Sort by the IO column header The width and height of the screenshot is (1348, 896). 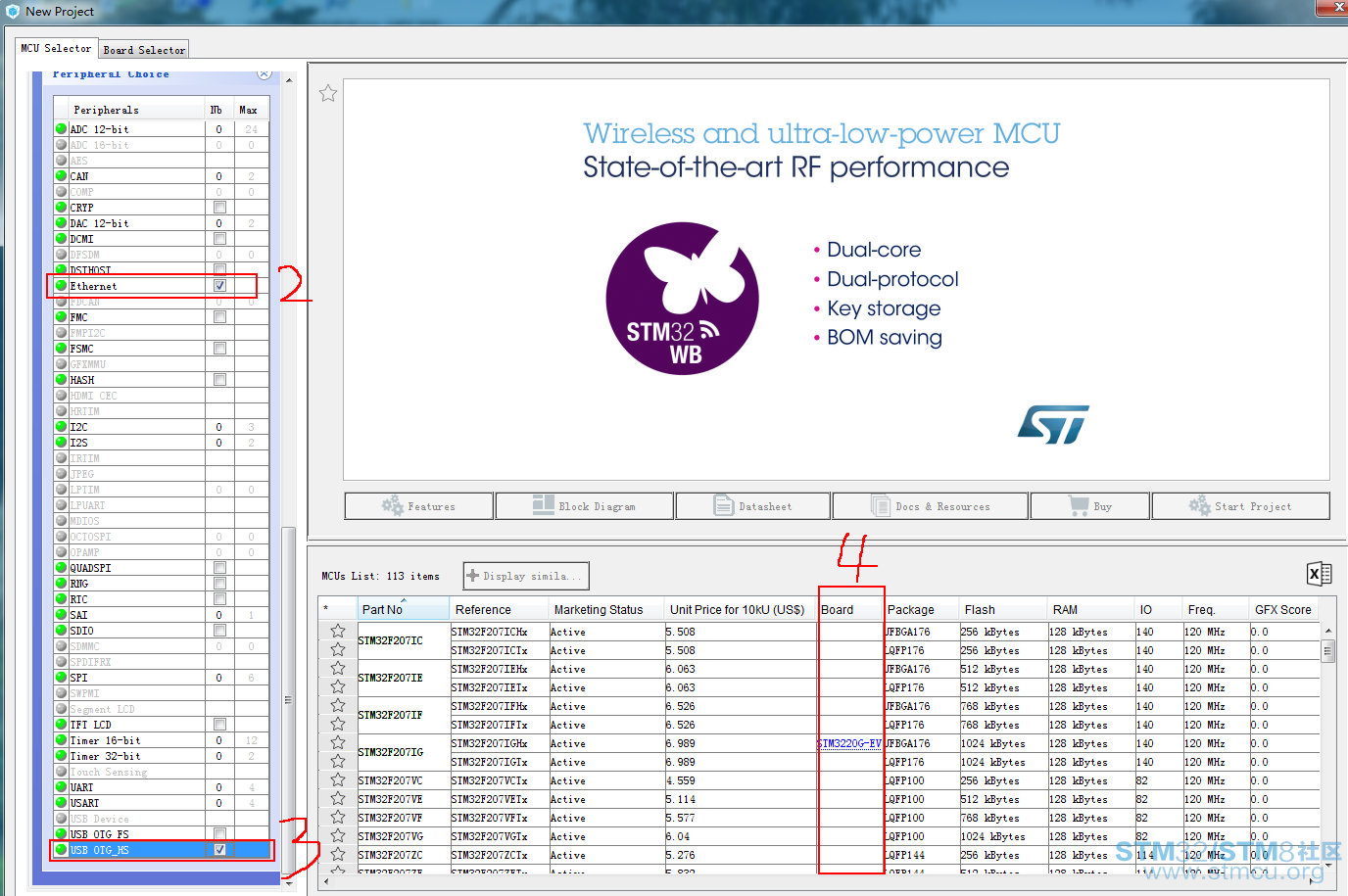[1159, 609]
